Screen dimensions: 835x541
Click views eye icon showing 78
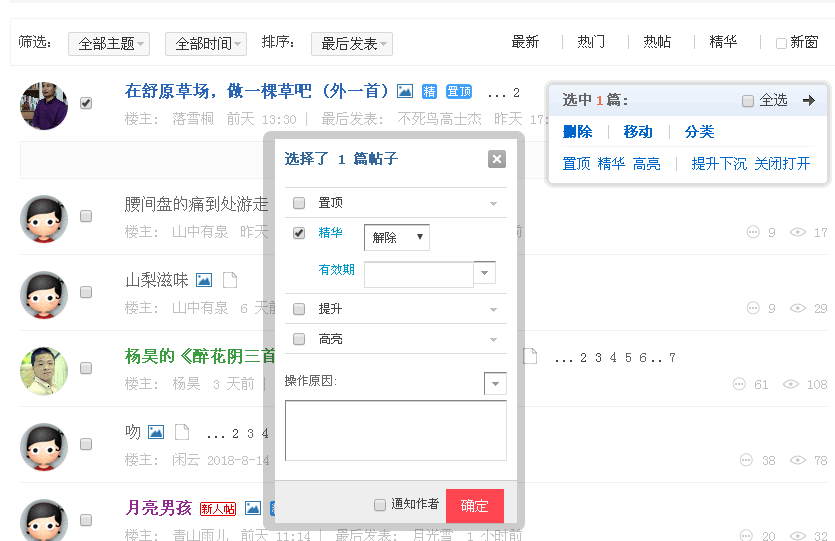pos(797,460)
